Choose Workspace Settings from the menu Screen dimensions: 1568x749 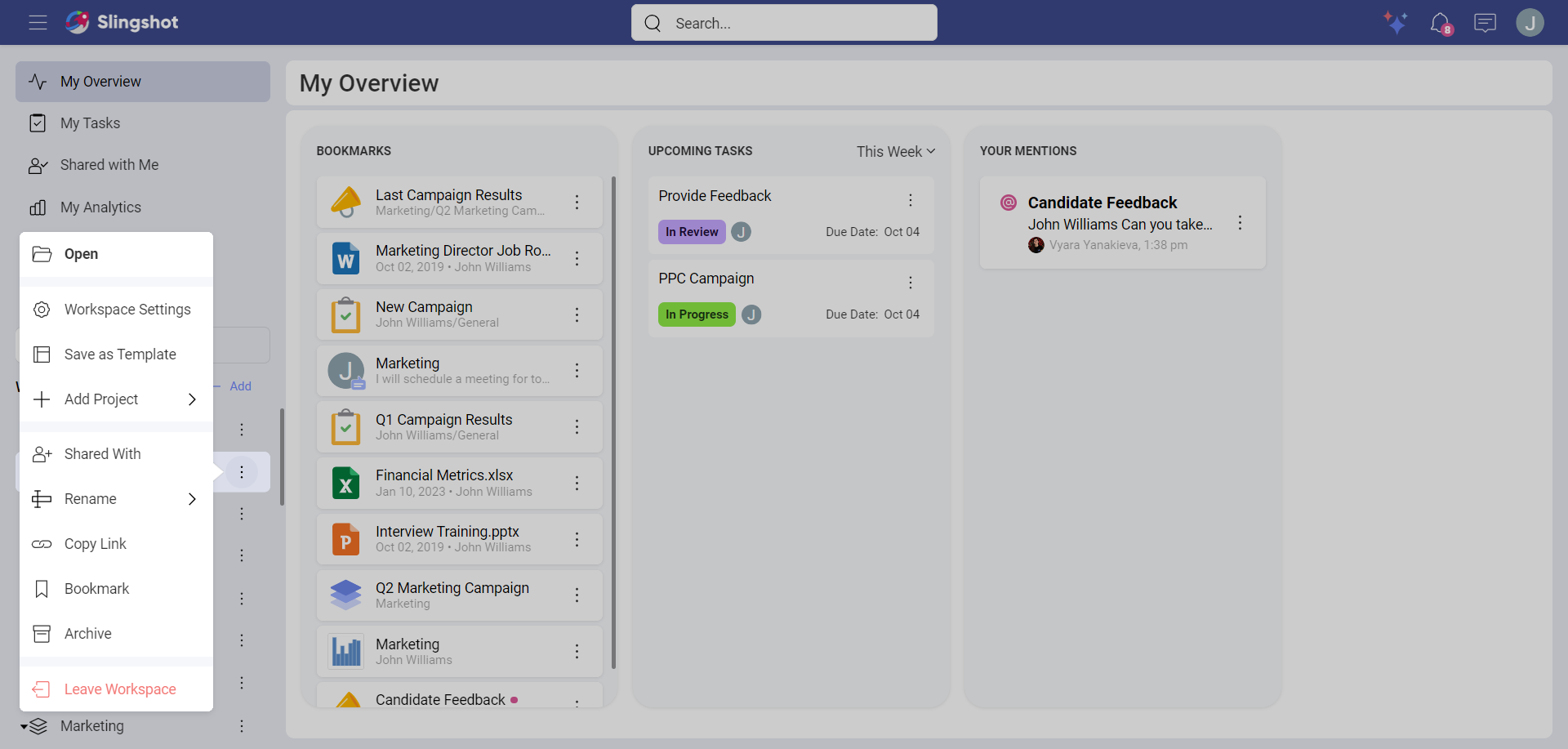(116, 310)
